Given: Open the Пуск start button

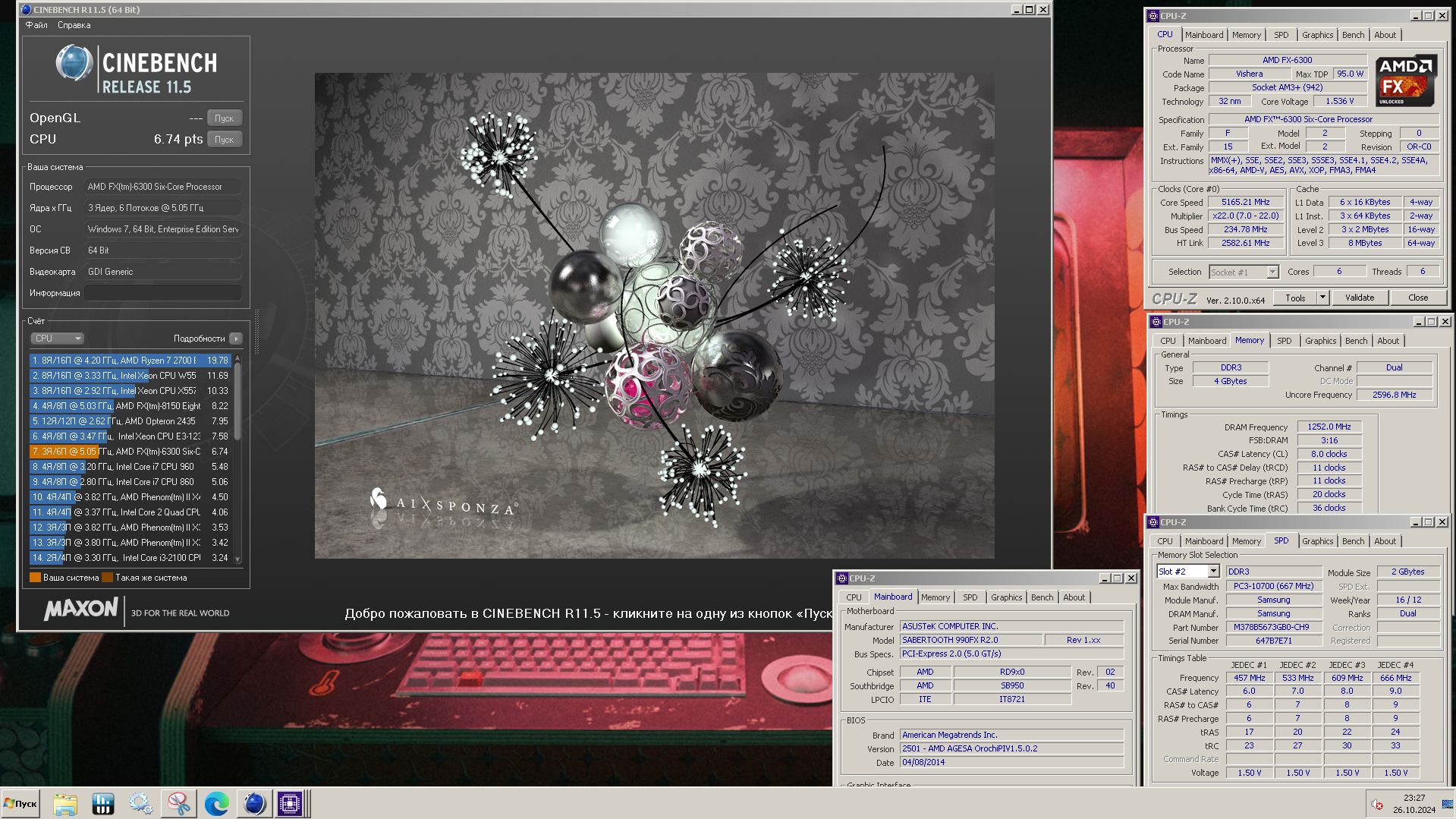Looking at the screenshot, I should [21, 804].
